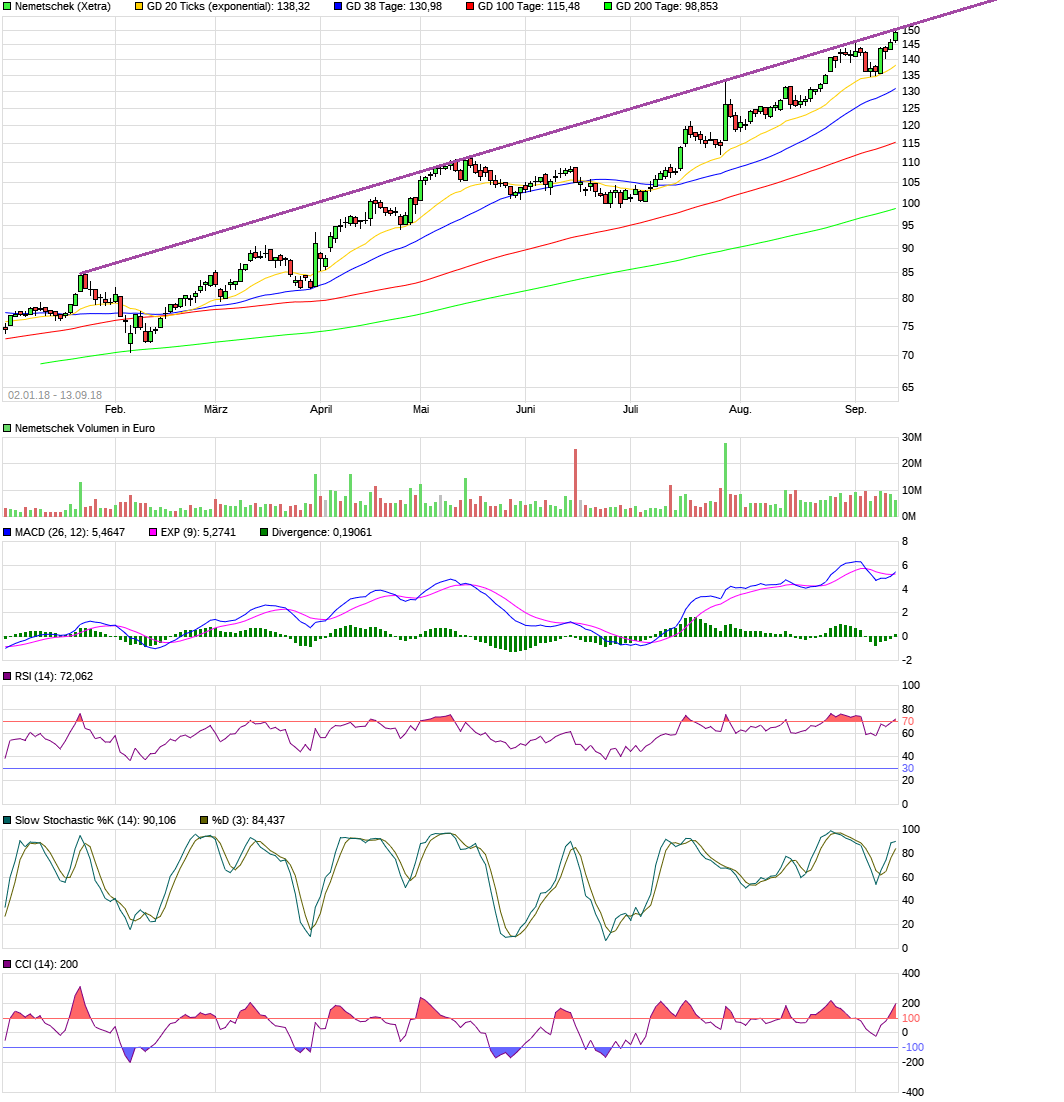Click the blue 30 RSI threshold label

coord(908,768)
